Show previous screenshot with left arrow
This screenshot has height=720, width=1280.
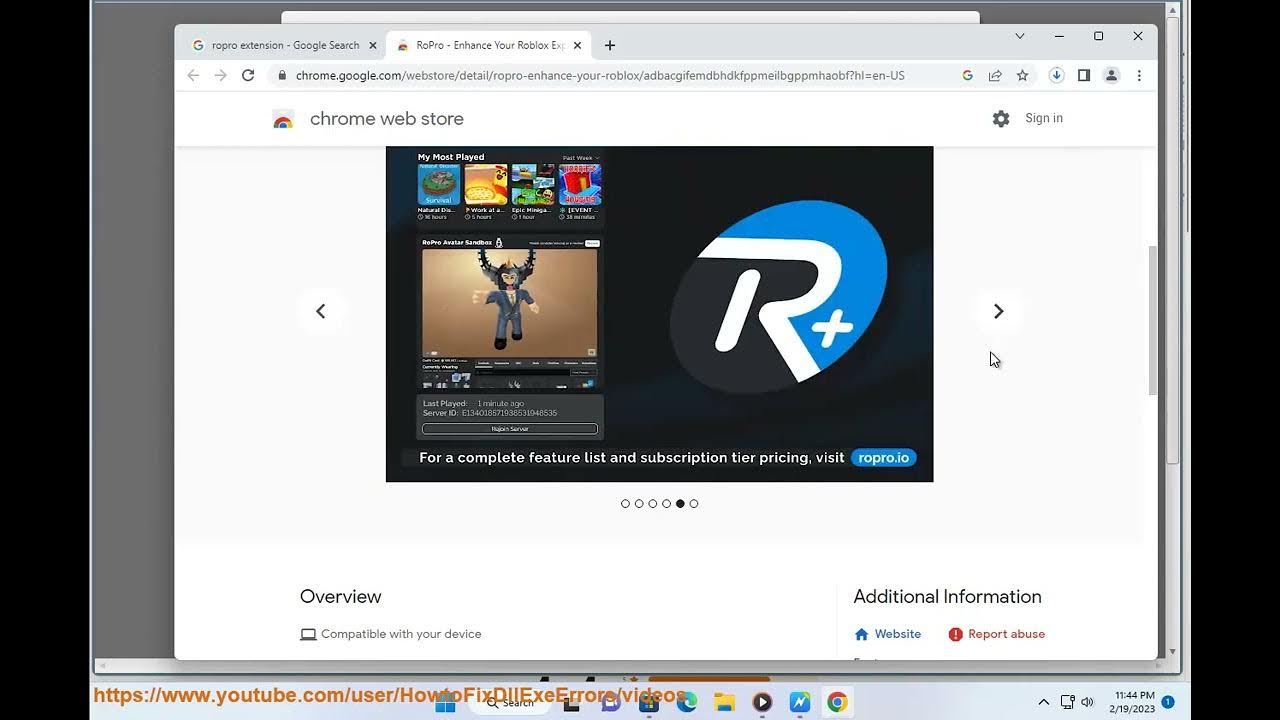[x=321, y=311]
